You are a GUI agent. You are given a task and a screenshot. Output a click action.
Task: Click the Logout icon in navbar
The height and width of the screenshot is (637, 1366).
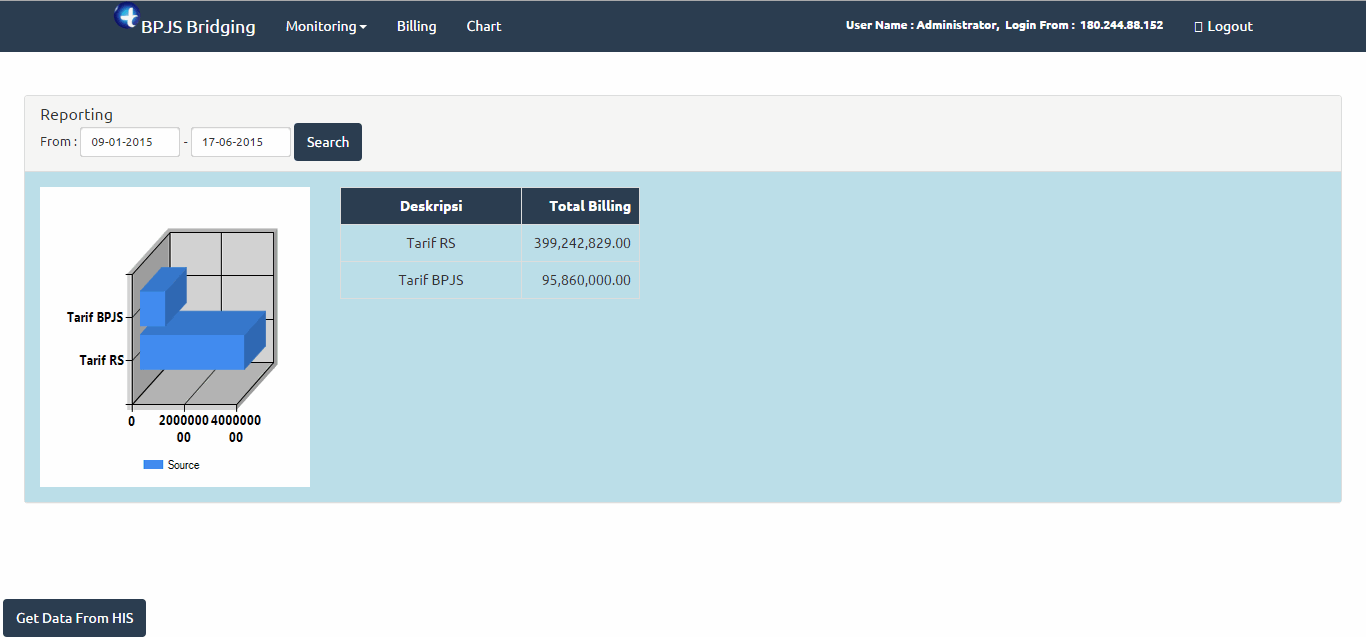point(1198,27)
